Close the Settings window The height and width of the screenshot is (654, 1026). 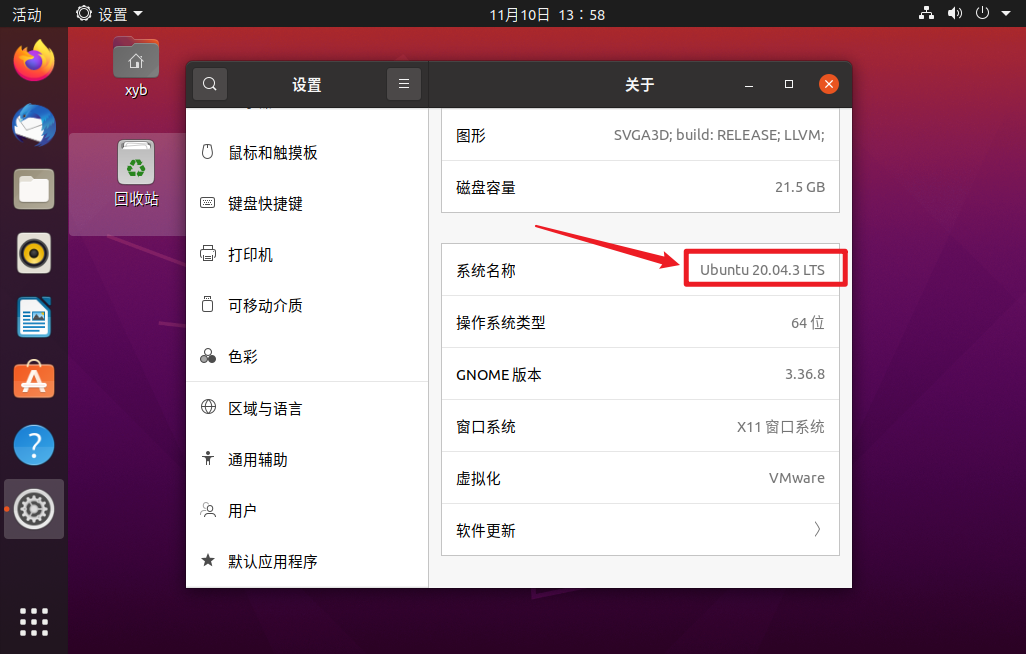click(828, 84)
